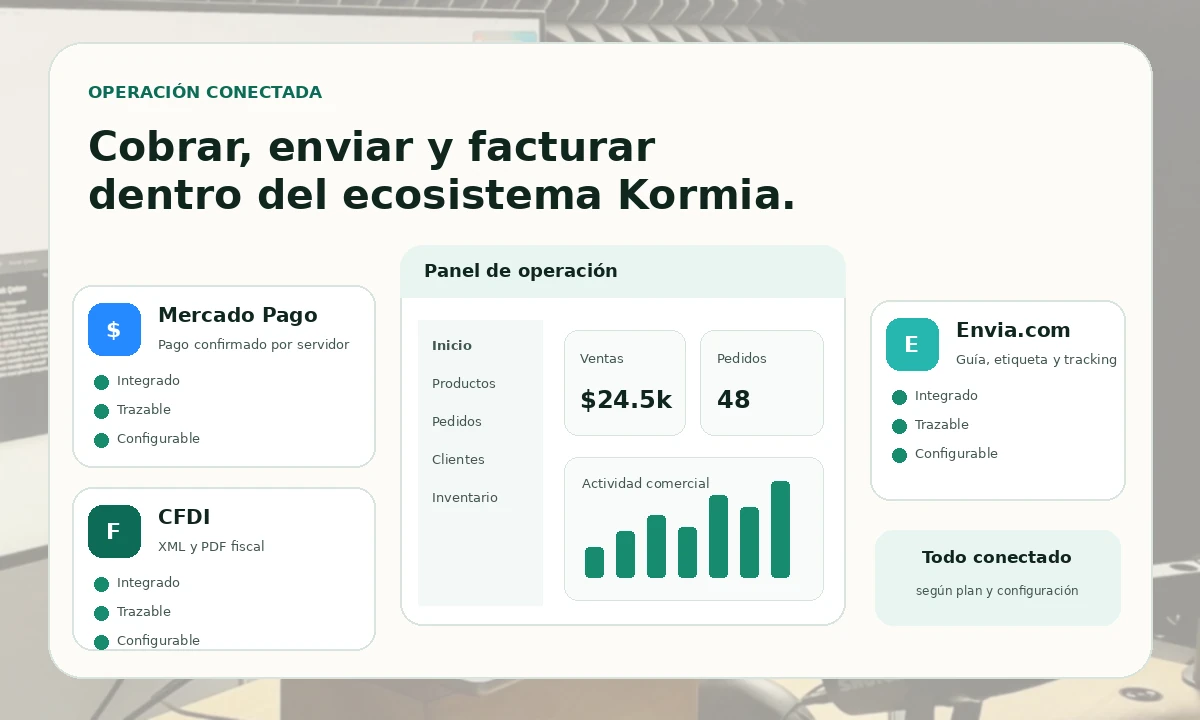Image resolution: width=1200 pixels, height=720 pixels.
Task: Click the 'Cobrar, enviar y facturar' headline
Action: click(x=371, y=148)
